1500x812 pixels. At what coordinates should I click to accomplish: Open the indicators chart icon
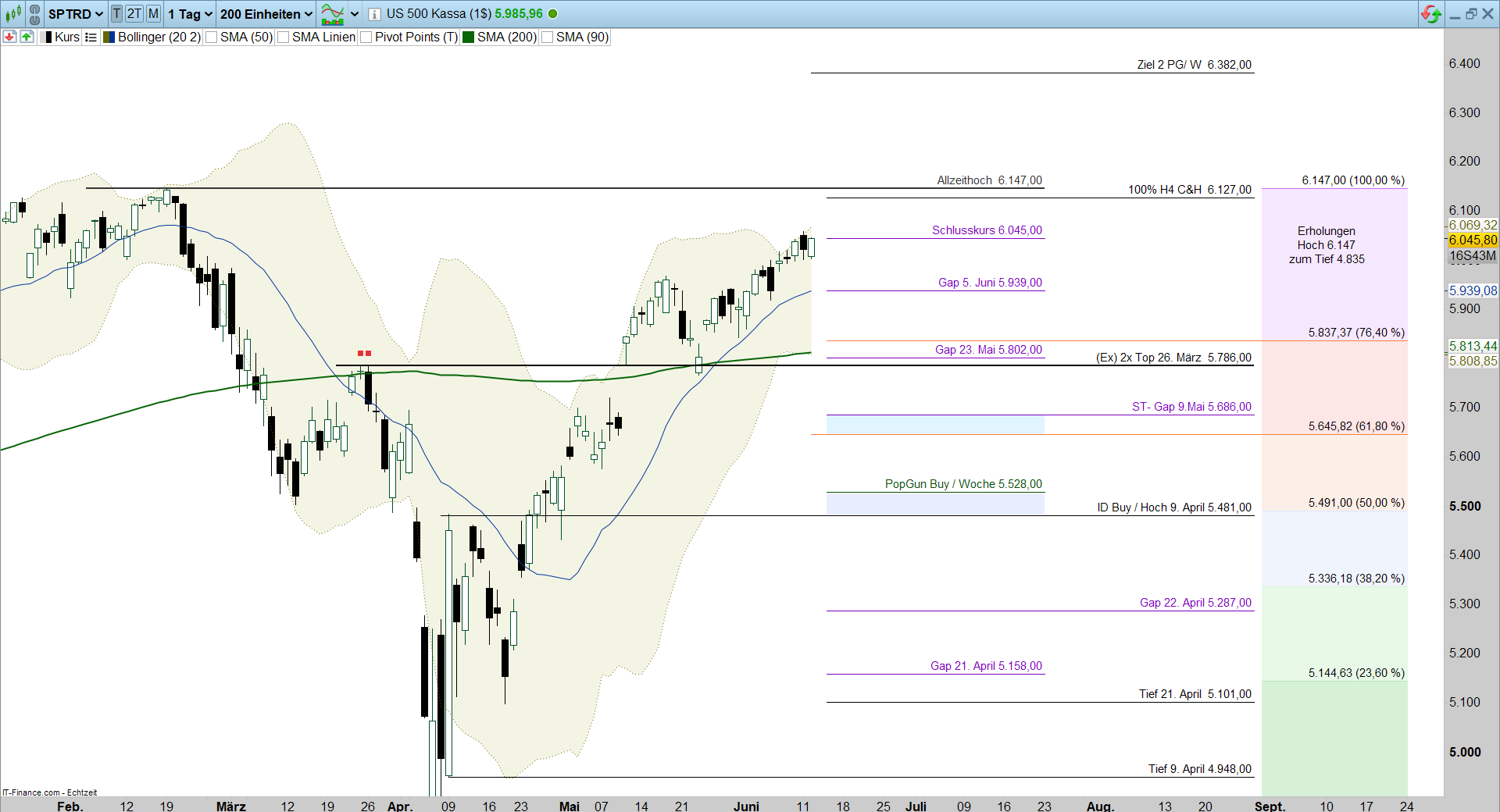coord(333,13)
